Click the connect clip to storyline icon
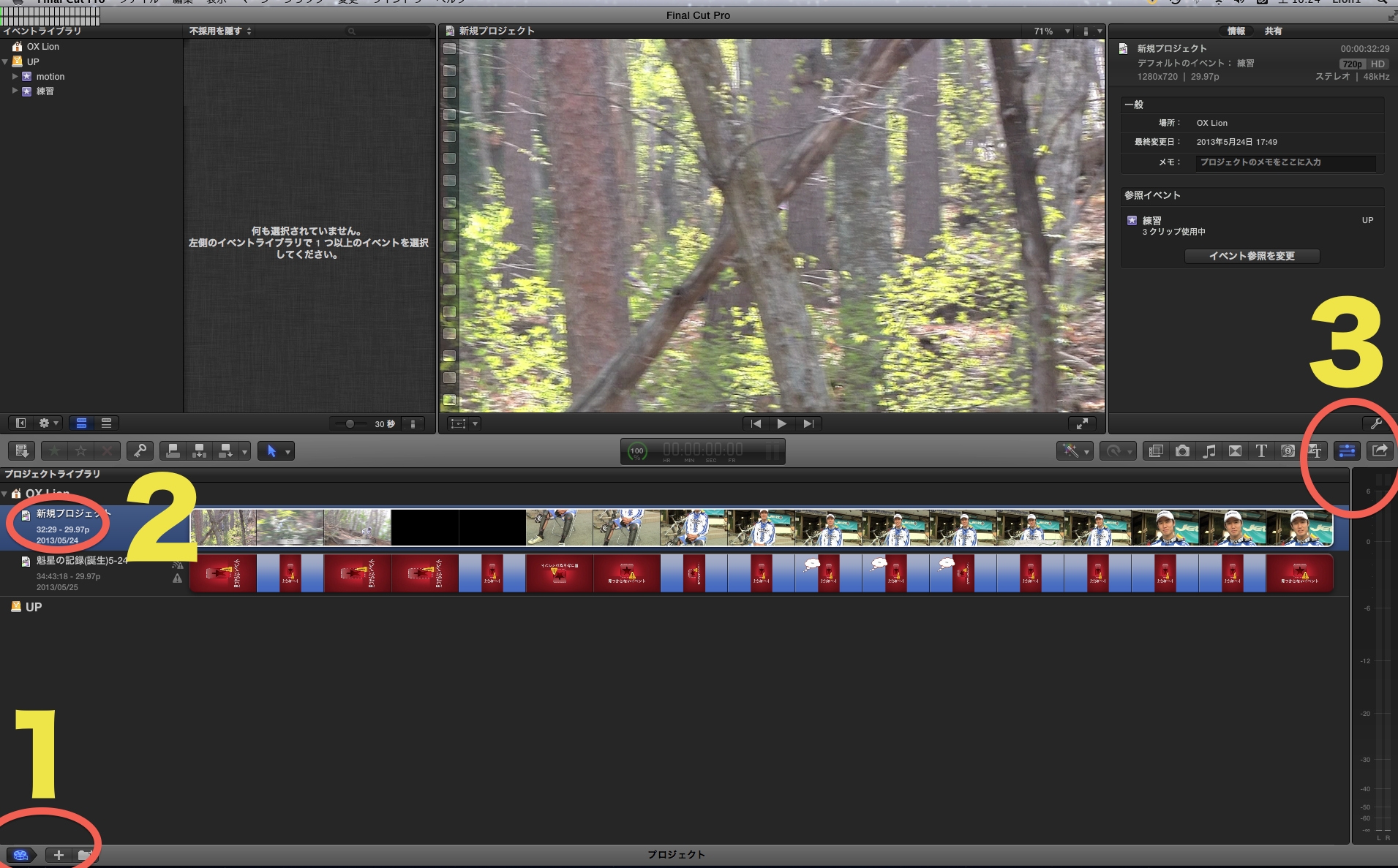Image resolution: width=1398 pixels, height=868 pixels. [173, 451]
